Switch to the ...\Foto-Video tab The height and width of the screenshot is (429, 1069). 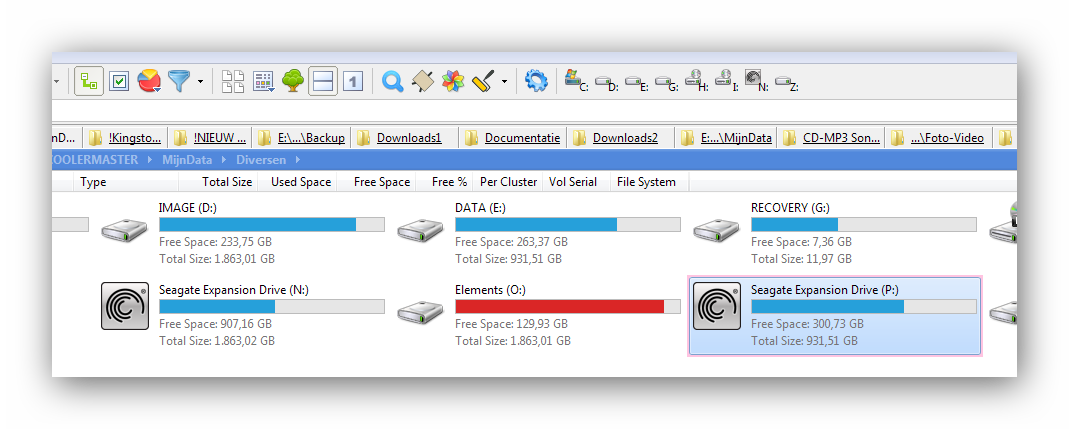[939, 138]
